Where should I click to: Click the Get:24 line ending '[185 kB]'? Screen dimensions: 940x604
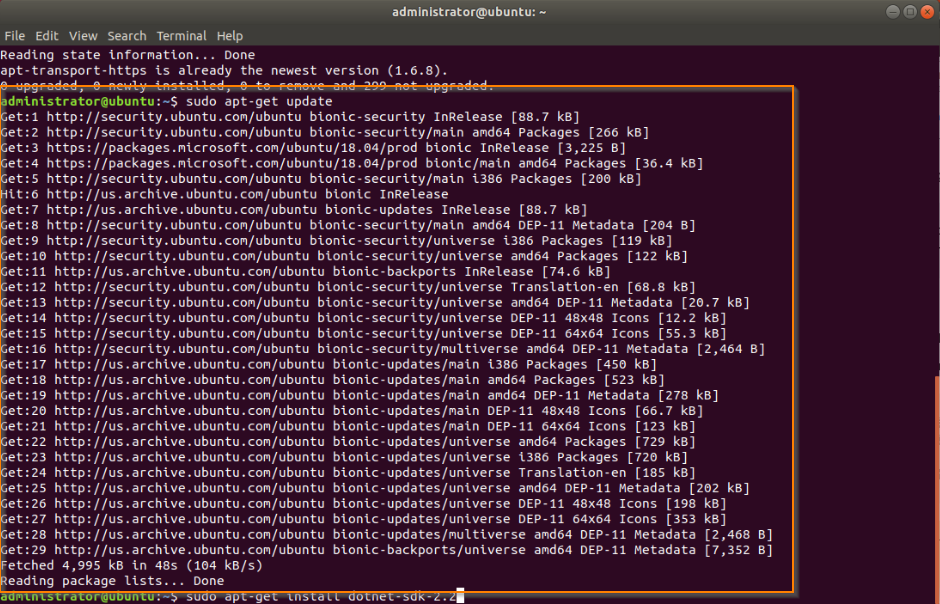[348, 473]
